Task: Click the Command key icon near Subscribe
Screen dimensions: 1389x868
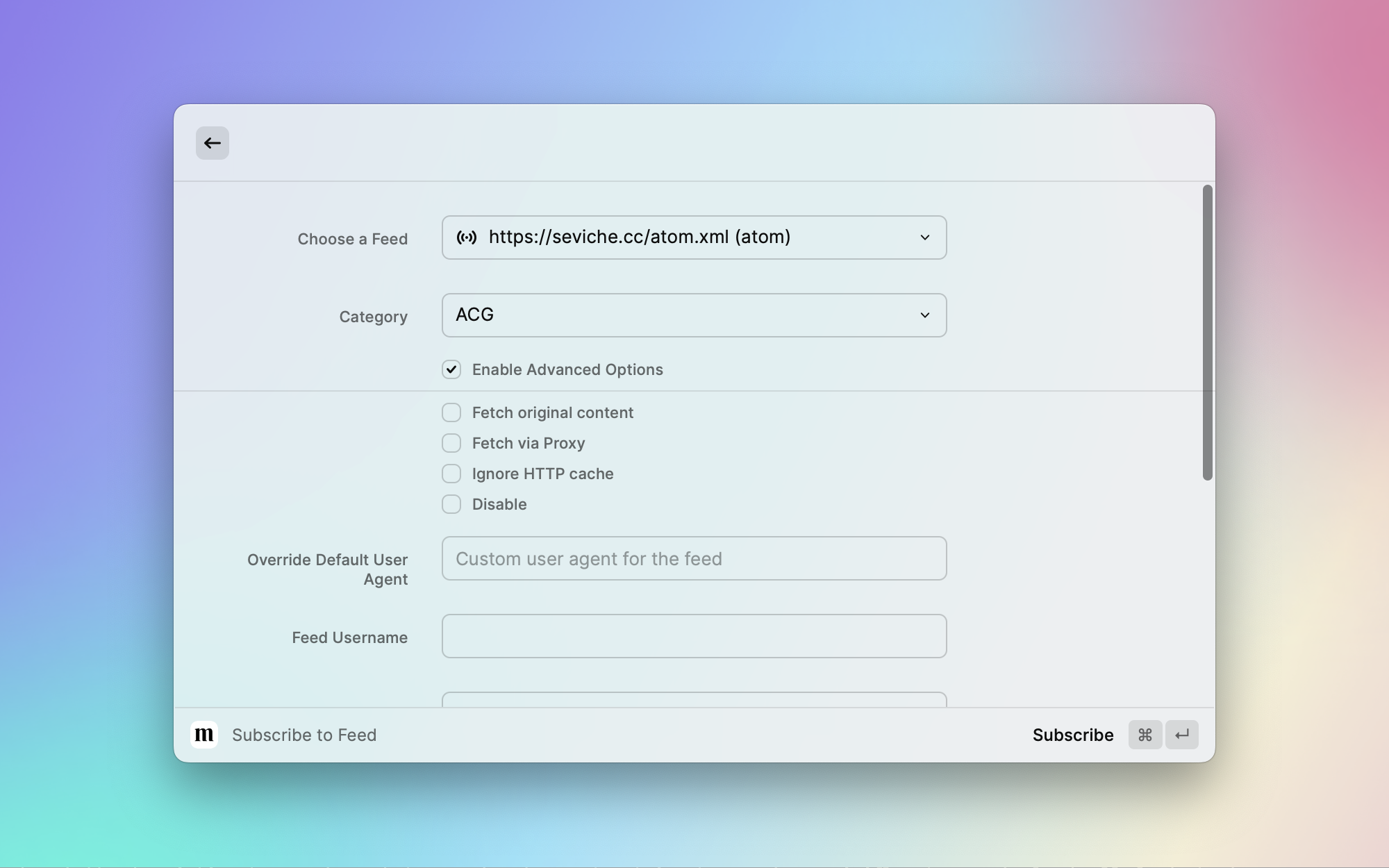Action: point(1145,733)
